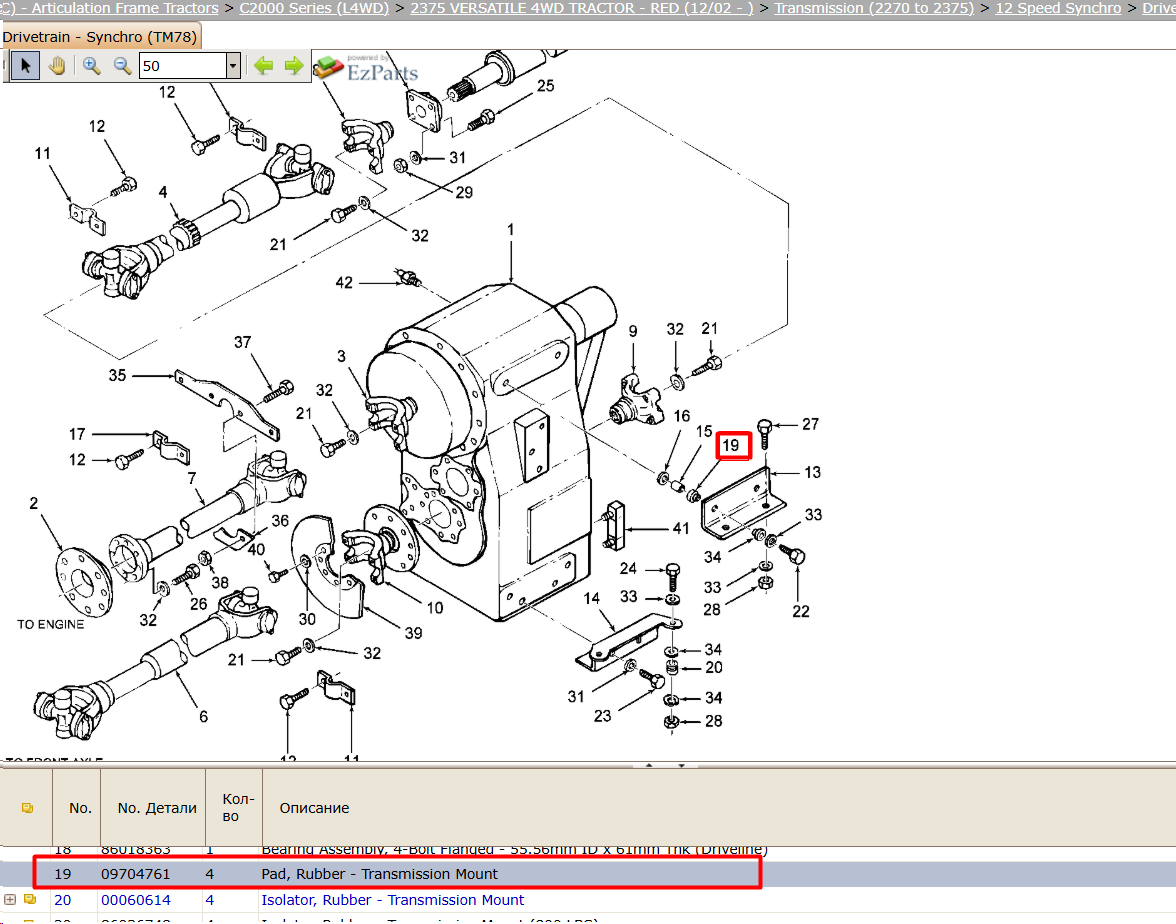
Task: Click callout 16 in the diagram
Action: [x=681, y=416]
